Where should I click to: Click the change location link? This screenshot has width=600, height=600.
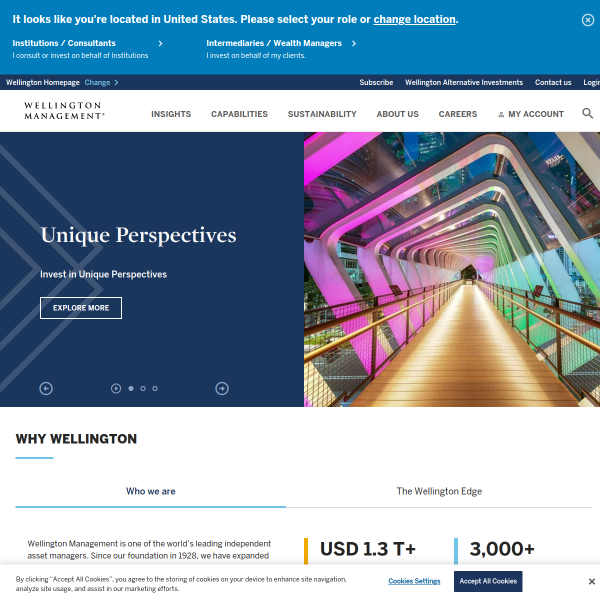coord(414,20)
